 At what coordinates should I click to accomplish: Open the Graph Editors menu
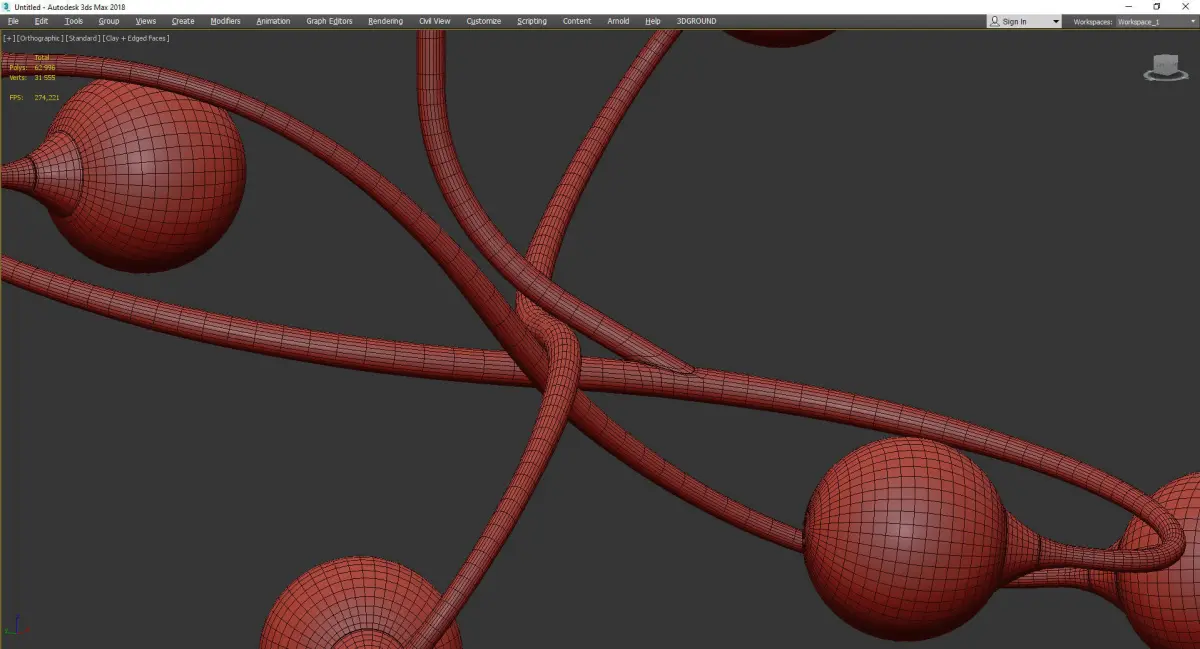pyautogui.click(x=329, y=21)
